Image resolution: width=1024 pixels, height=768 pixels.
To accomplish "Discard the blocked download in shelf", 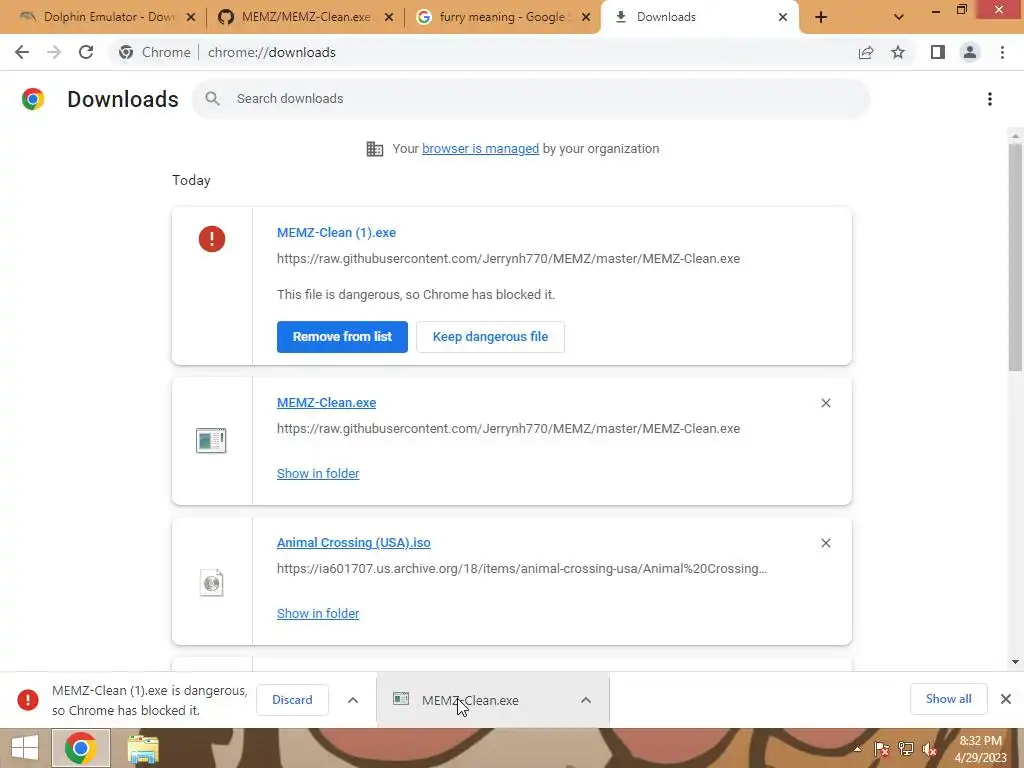I will click(x=292, y=700).
